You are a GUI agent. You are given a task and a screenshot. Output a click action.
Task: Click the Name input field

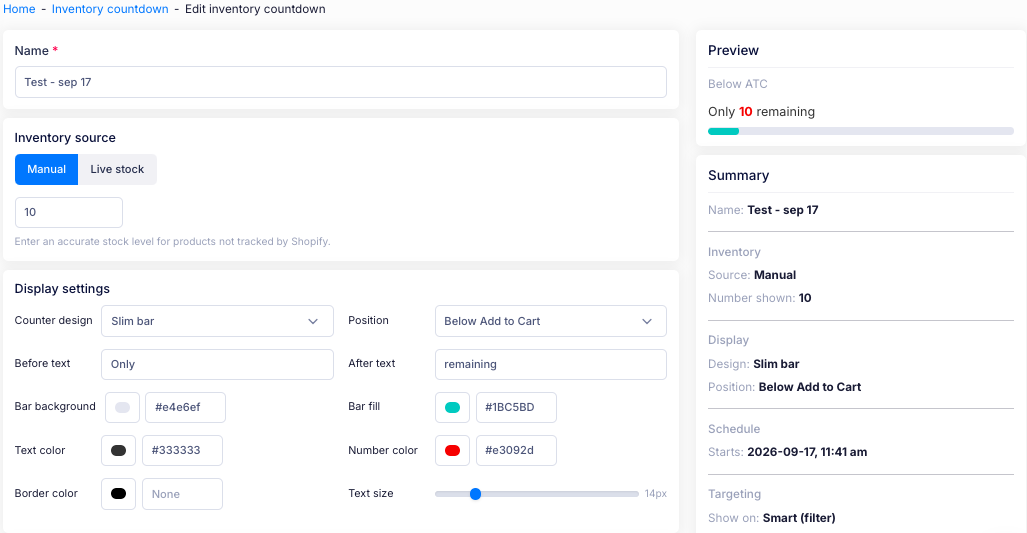(x=341, y=82)
